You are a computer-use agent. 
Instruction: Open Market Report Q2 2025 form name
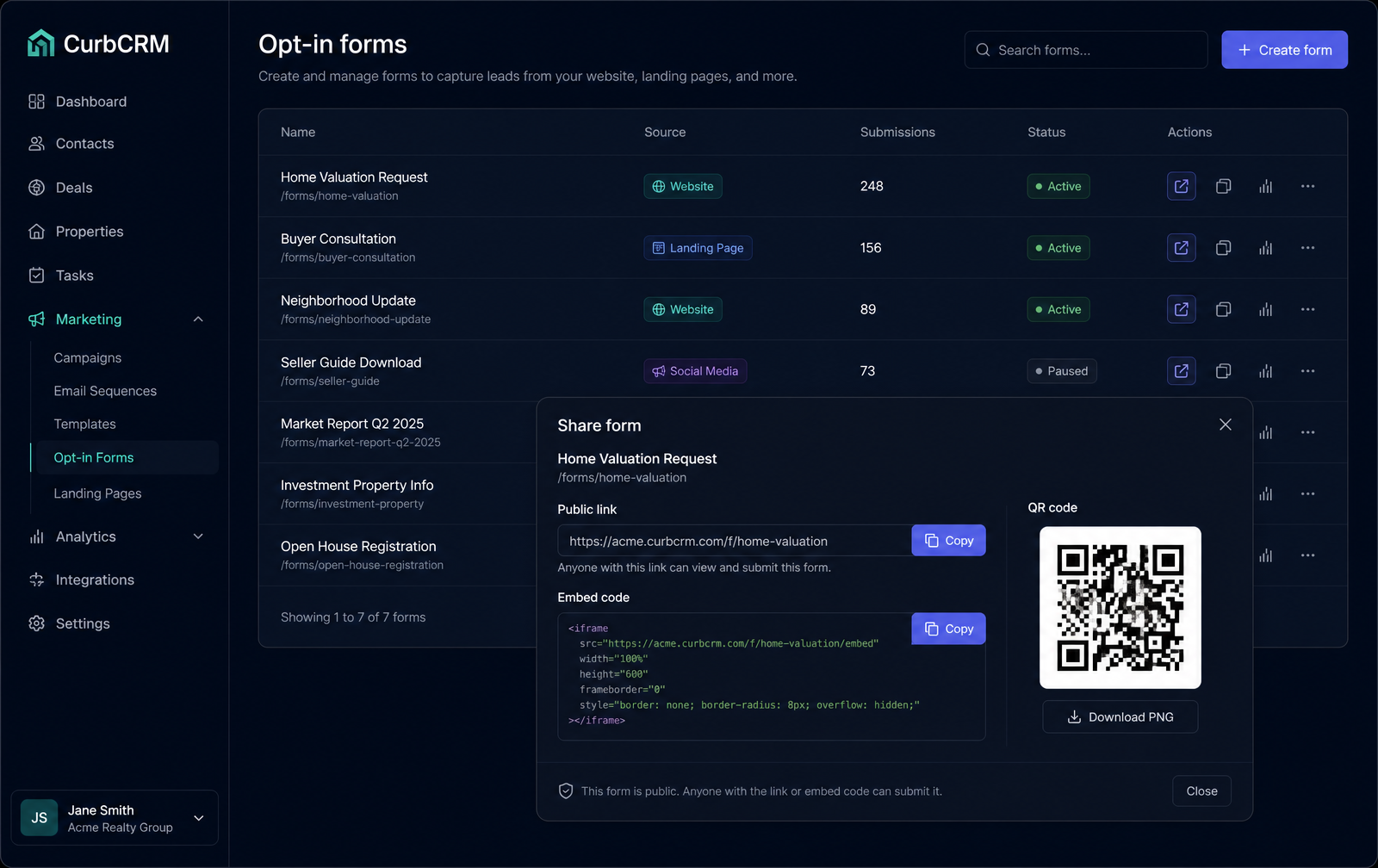point(352,424)
